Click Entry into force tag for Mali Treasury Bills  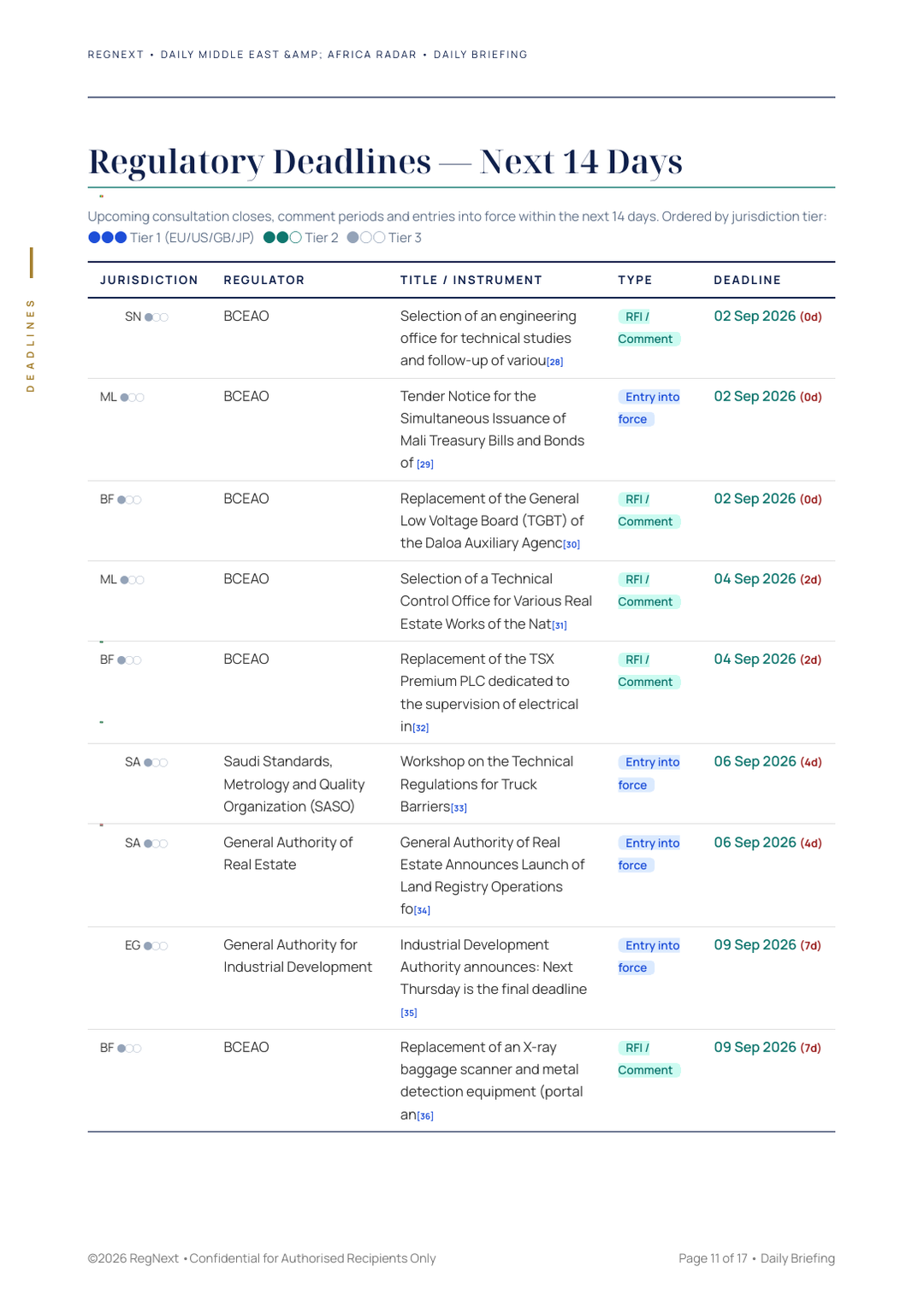click(x=649, y=408)
